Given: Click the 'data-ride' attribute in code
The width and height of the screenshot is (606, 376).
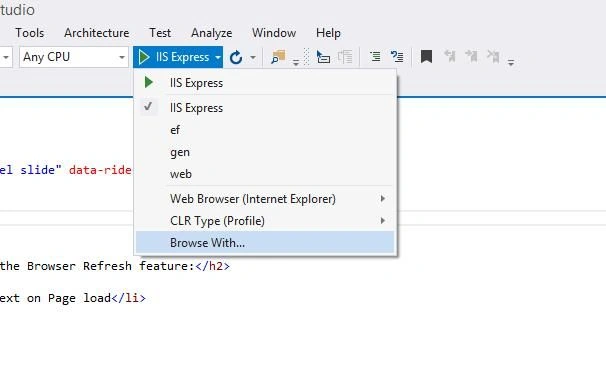Looking at the screenshot, I should pos(100,170).
